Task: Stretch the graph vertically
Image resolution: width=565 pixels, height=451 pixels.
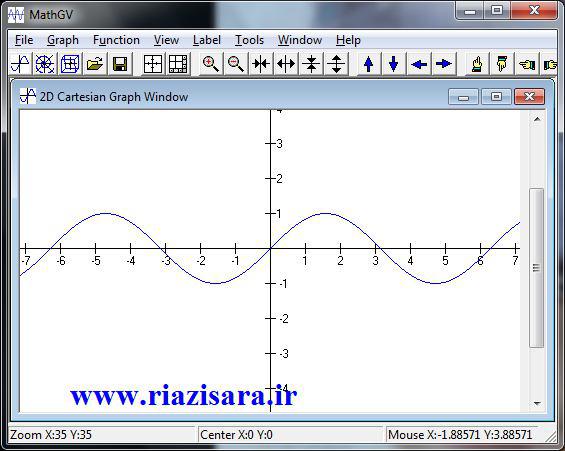Action: pyautogui.click(x=336, y=64)
